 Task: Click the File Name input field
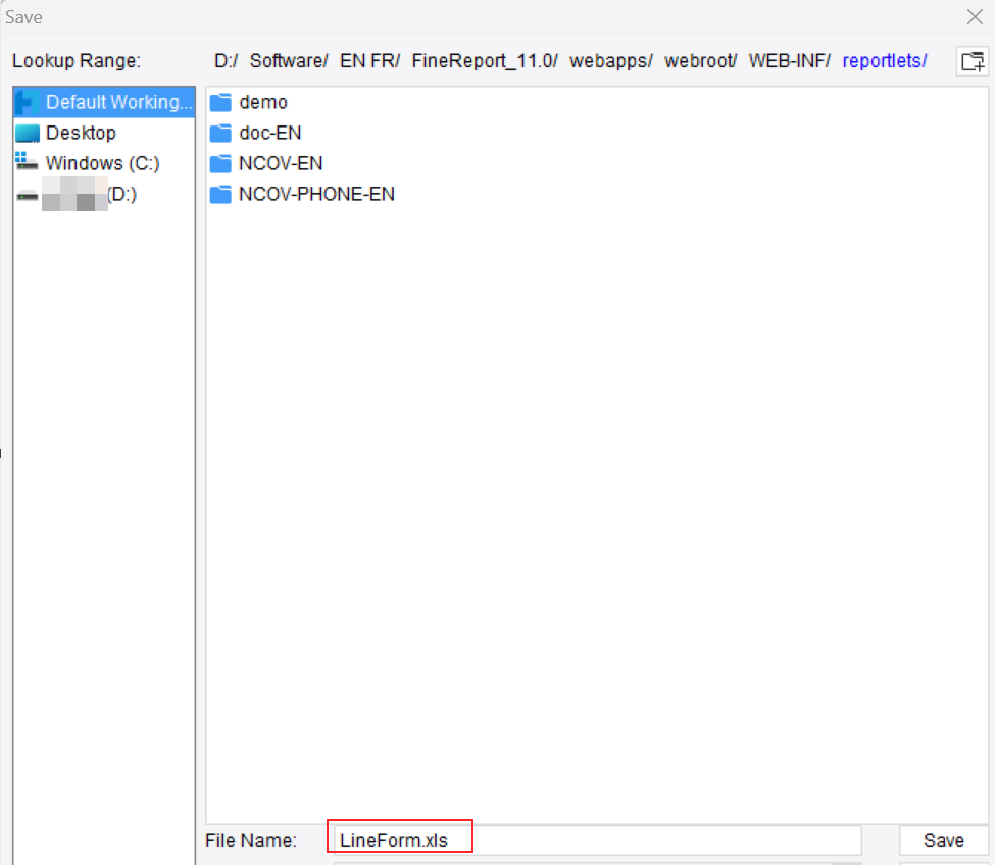pyautogui.click(x=597, y=840)
